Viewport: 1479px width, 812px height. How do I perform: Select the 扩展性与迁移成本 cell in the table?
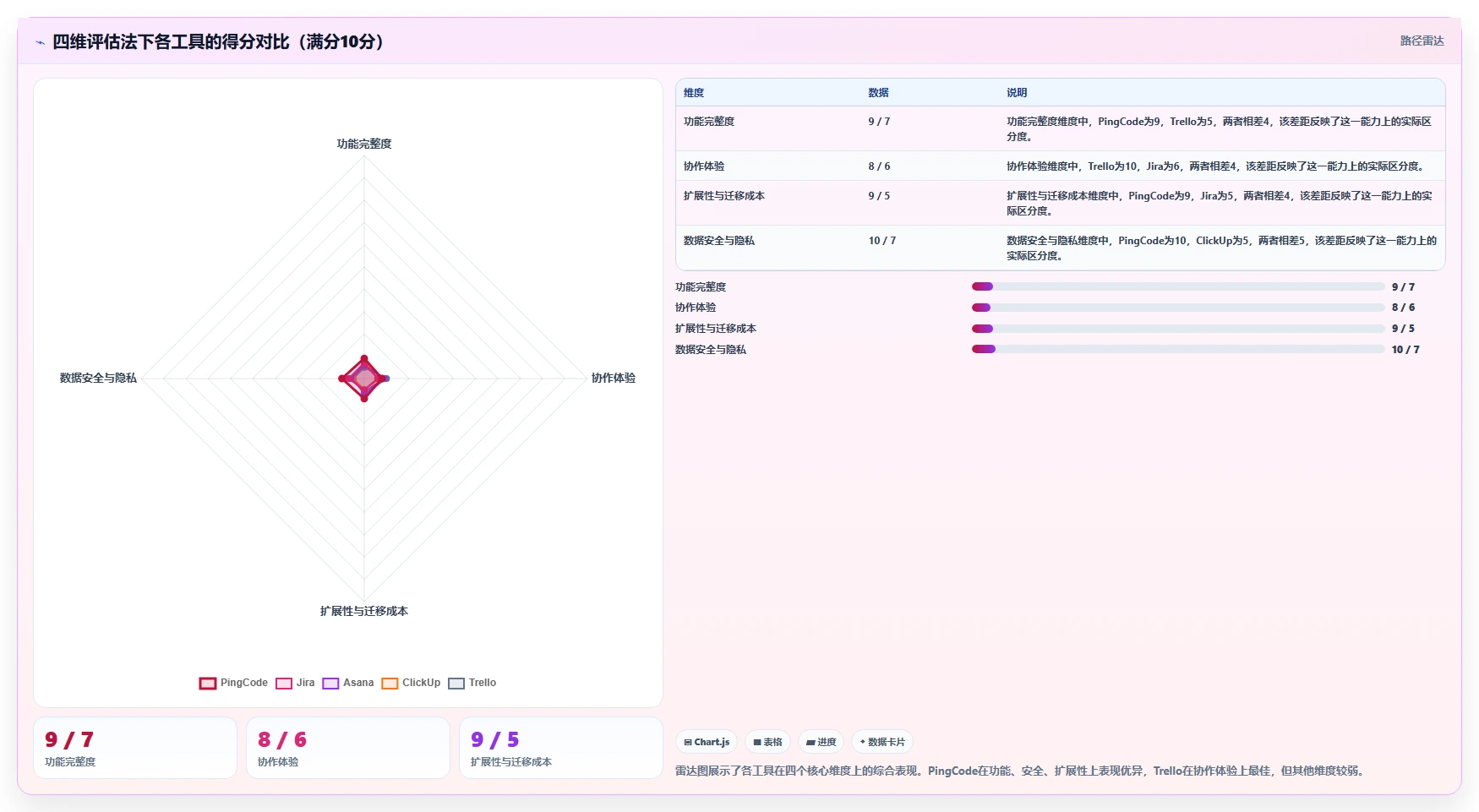(724, 196)
